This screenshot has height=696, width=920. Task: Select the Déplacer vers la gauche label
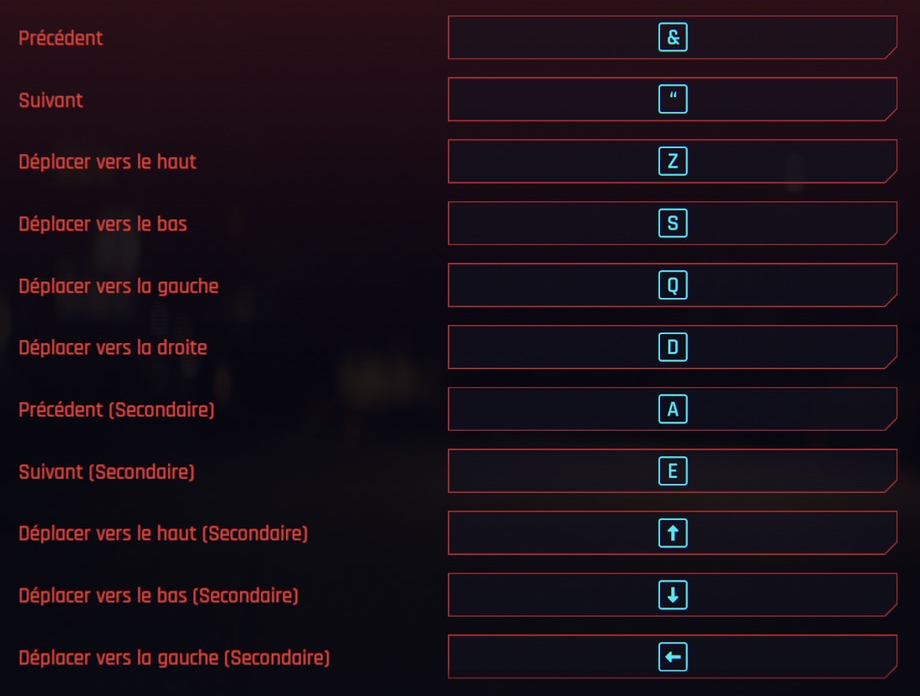click(x=116, y=285)
